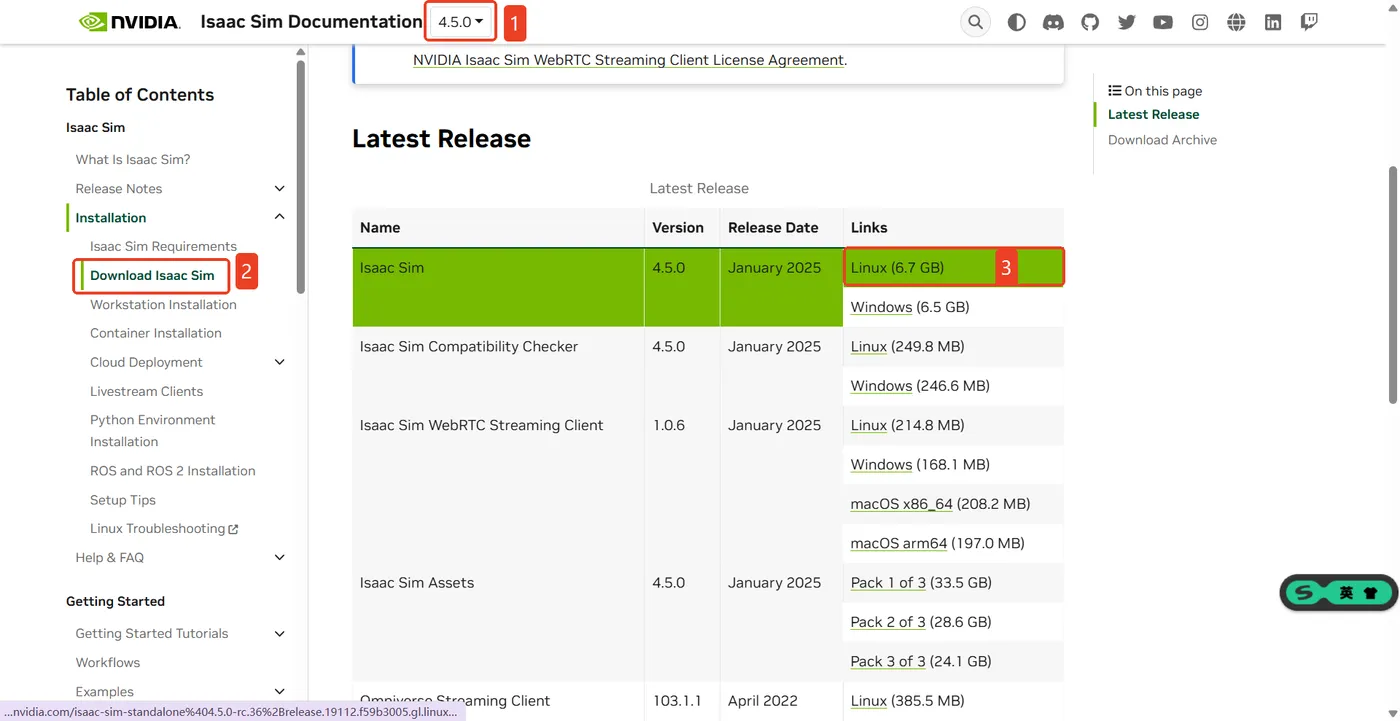Download Omniverse Streaming Client Linux (385.5 MB)
1400x721 pixels.
[868, 700]
